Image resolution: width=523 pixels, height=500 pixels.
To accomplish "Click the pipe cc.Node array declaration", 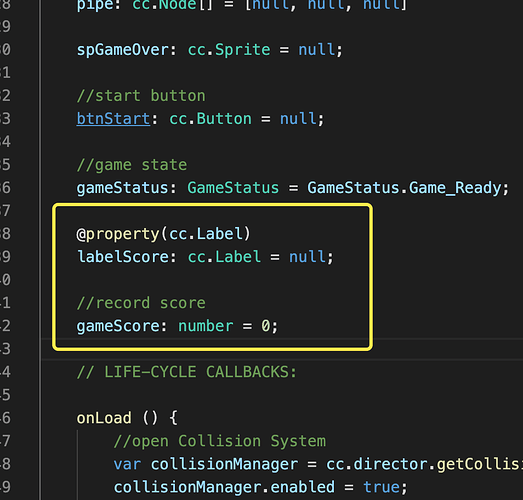I will pos(241,5).
